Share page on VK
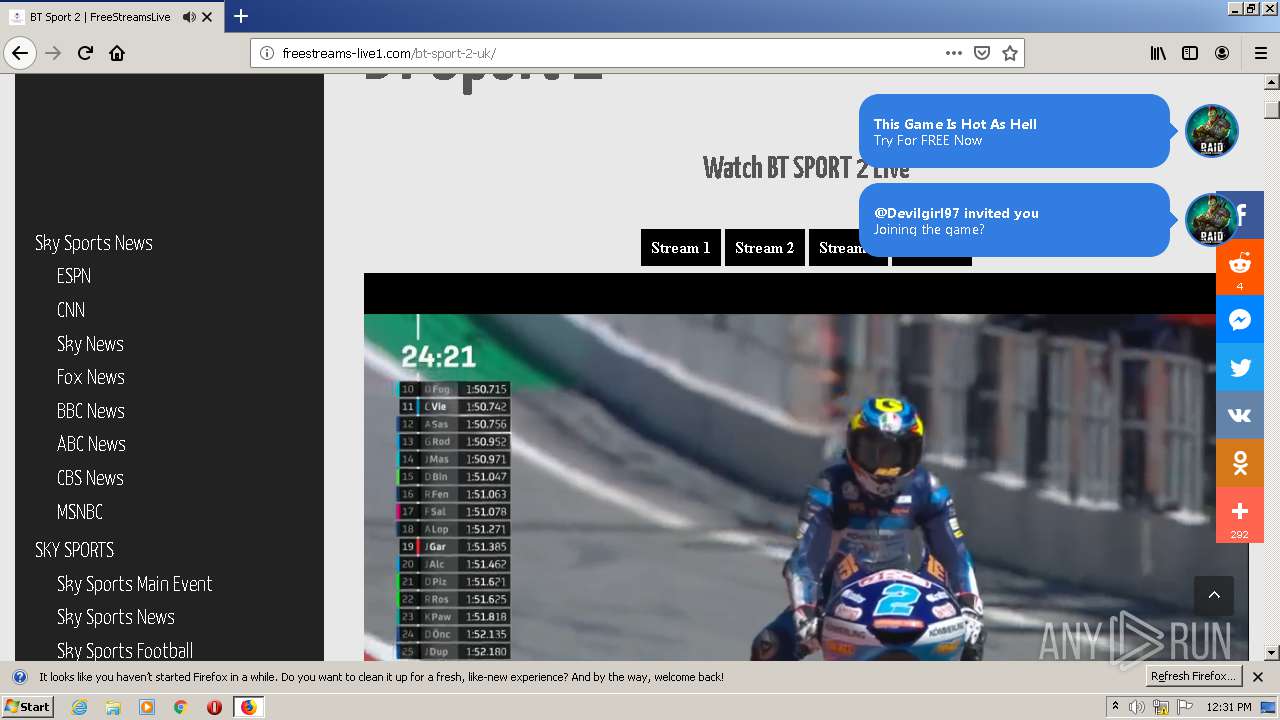The height and width of the screenshot is (720, 1280). tap(1240, 415)
